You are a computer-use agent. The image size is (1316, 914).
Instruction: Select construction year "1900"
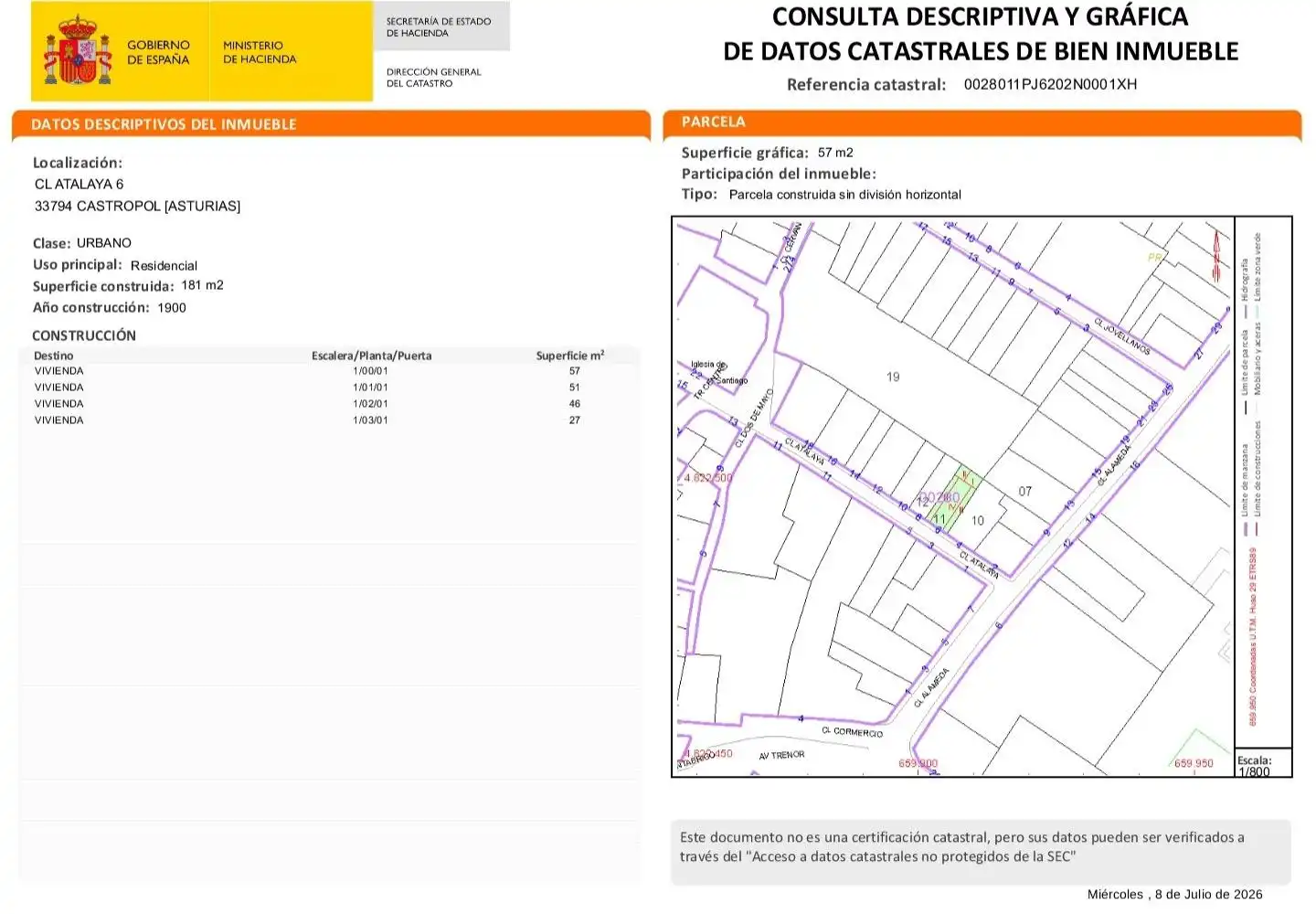[x=172, y=308]
